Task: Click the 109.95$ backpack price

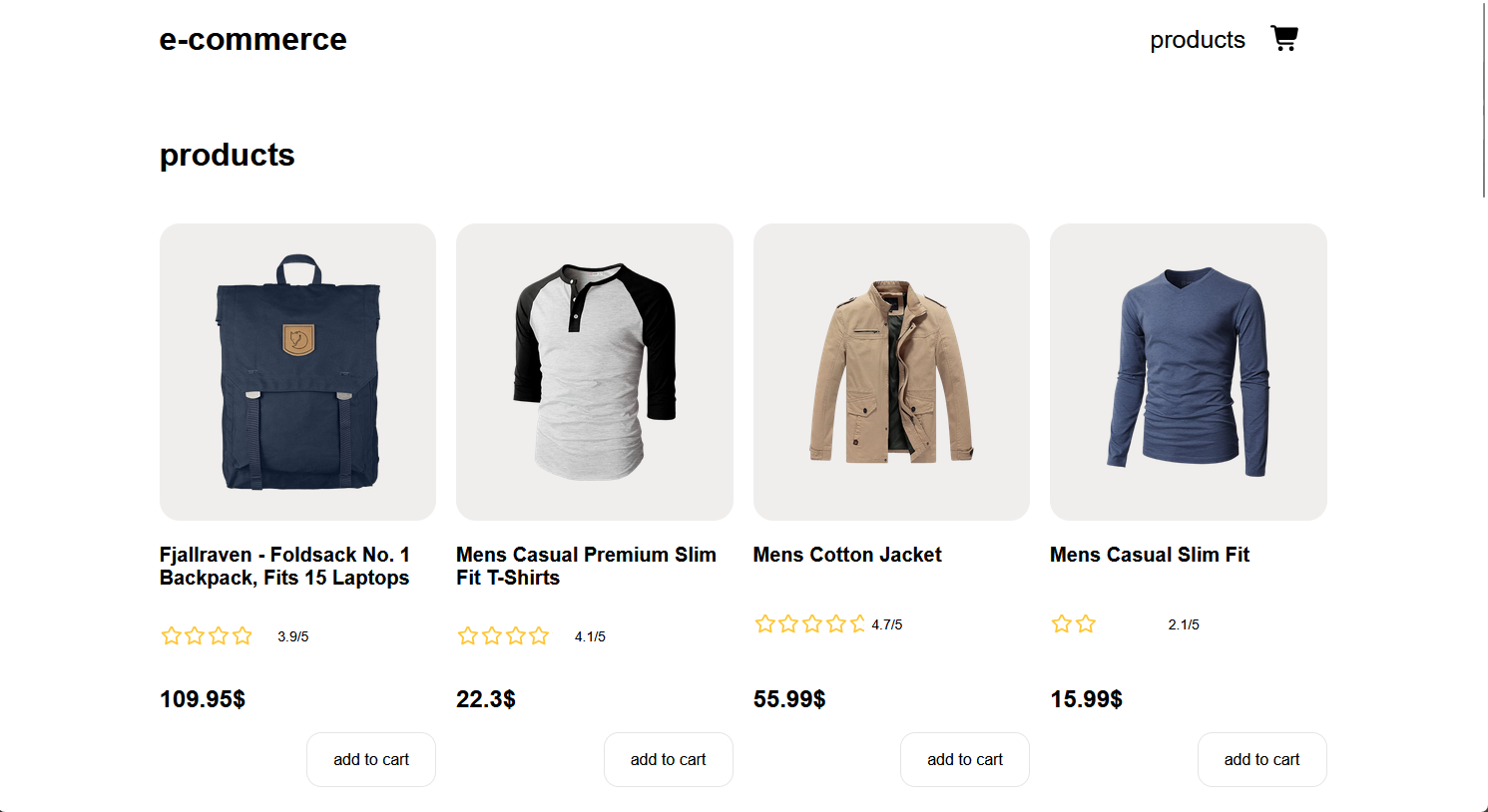Action: point(203,699)
